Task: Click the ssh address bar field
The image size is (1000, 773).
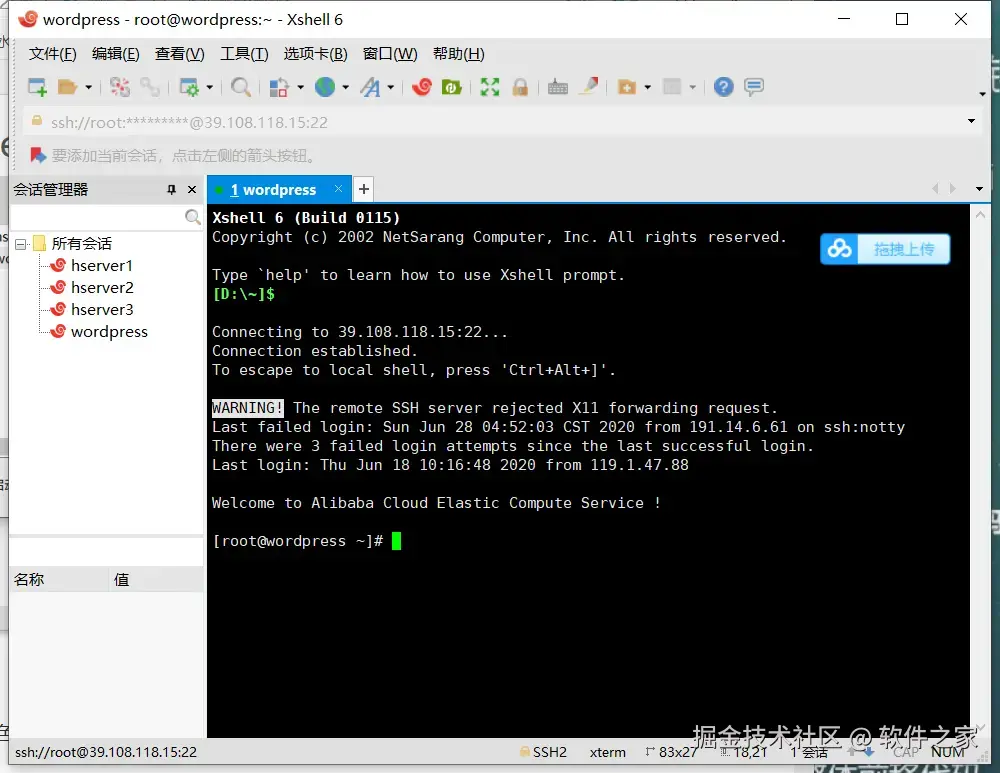Action: point(494,122)
